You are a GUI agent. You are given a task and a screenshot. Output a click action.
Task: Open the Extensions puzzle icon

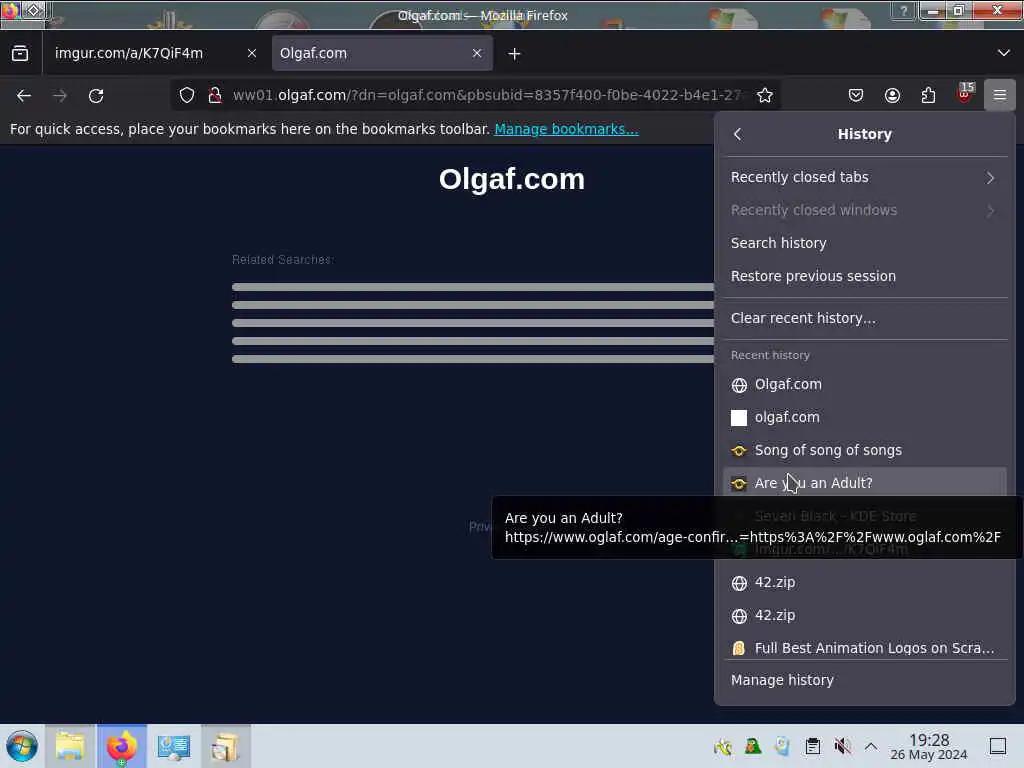click(x=928, y=95)
